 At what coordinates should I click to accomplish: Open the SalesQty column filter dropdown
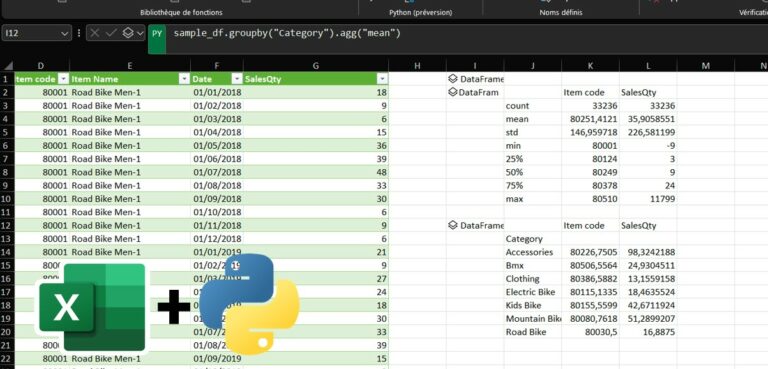tap(382, 79)
